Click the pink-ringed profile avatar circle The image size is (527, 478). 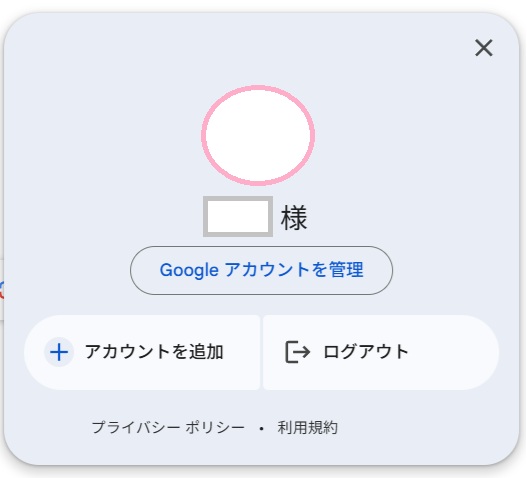[258, 135]
